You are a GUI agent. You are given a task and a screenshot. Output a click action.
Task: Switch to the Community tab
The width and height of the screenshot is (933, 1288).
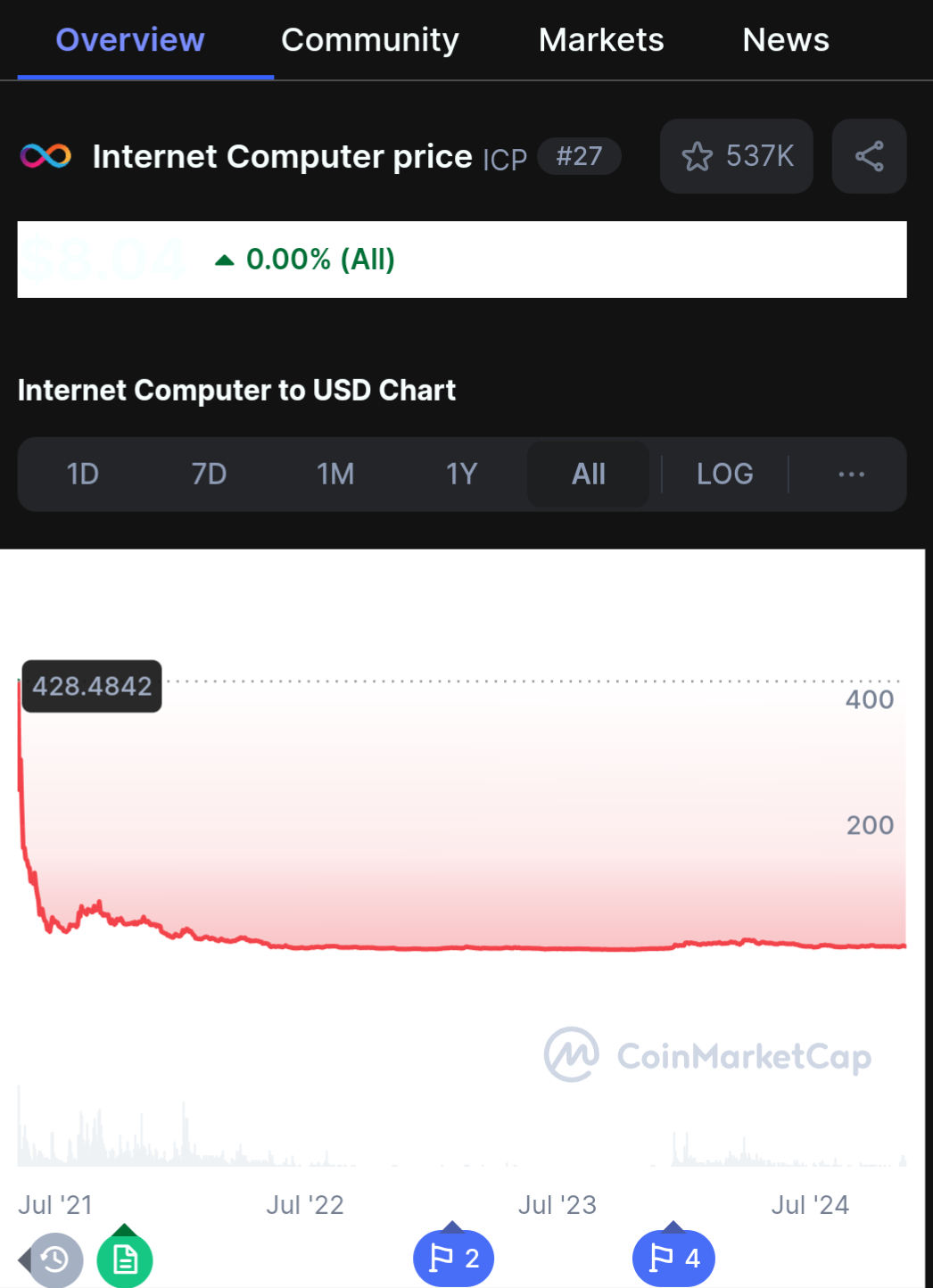pos(370,39)
